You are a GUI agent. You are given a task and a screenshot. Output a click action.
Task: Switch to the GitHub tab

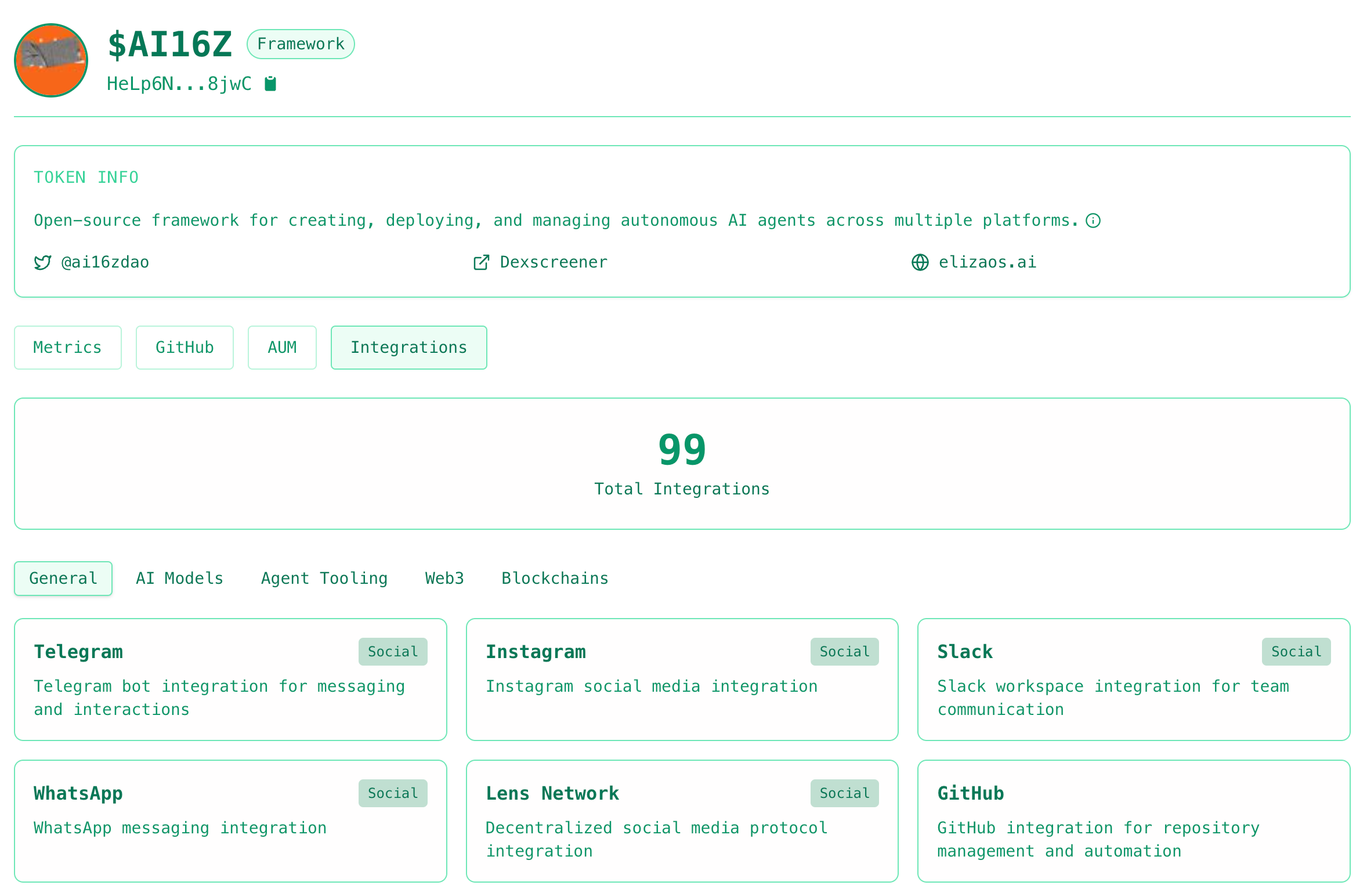pos(185,348)
